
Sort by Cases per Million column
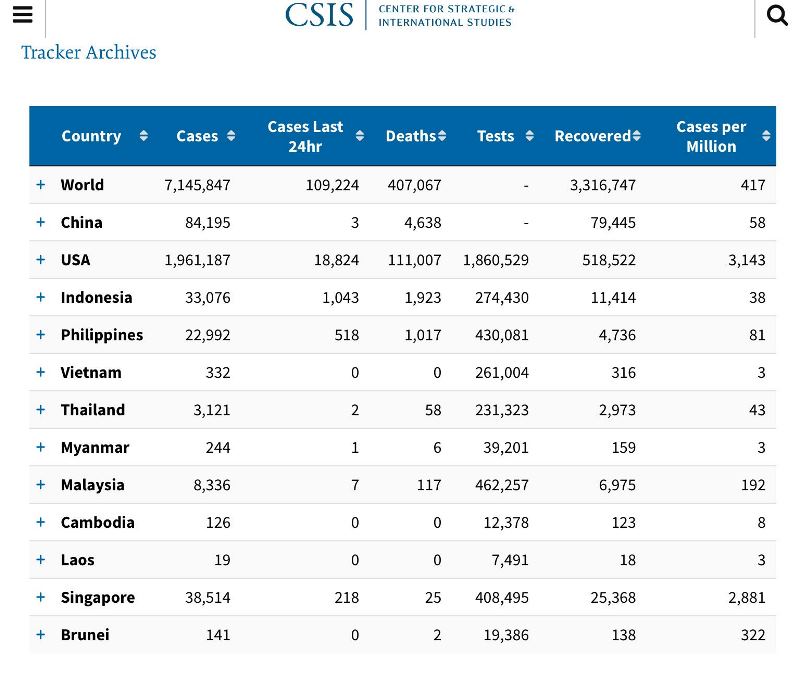click(x=722, y=136)
